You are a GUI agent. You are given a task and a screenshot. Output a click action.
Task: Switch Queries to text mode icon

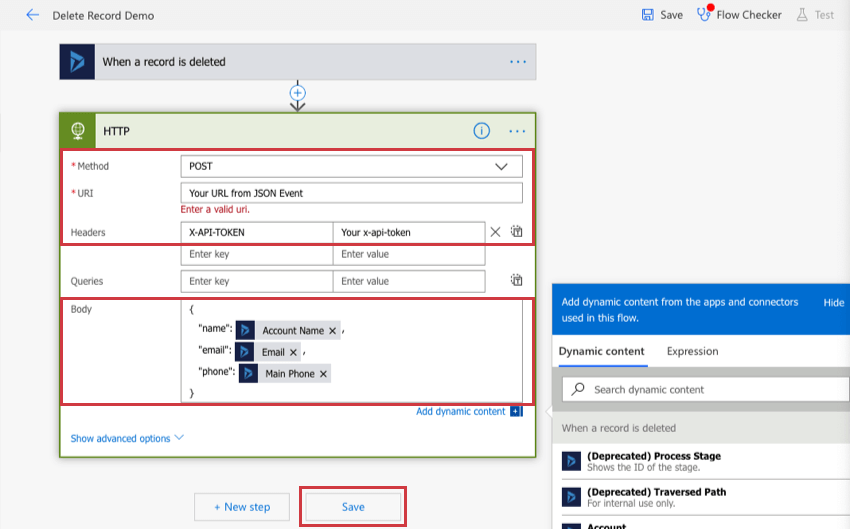[516, 281]
